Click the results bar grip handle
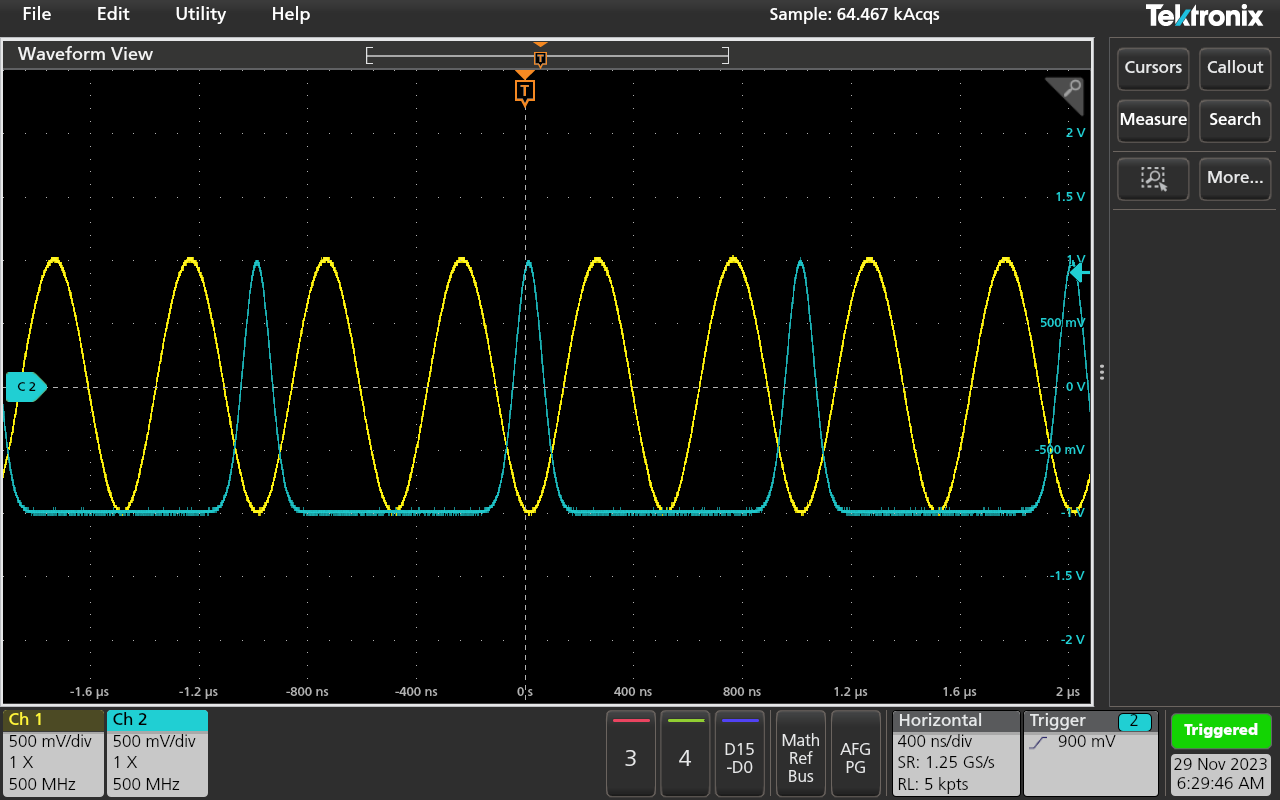 click(x=1102, y=372)
